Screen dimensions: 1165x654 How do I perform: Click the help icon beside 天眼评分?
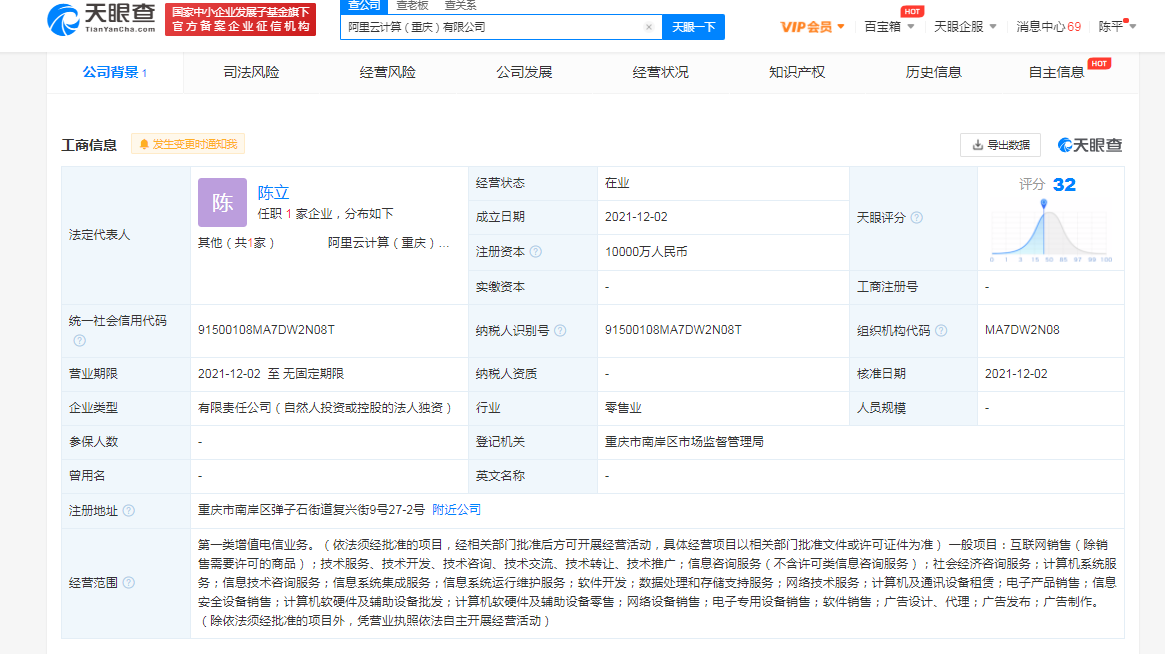click(917, 219)
